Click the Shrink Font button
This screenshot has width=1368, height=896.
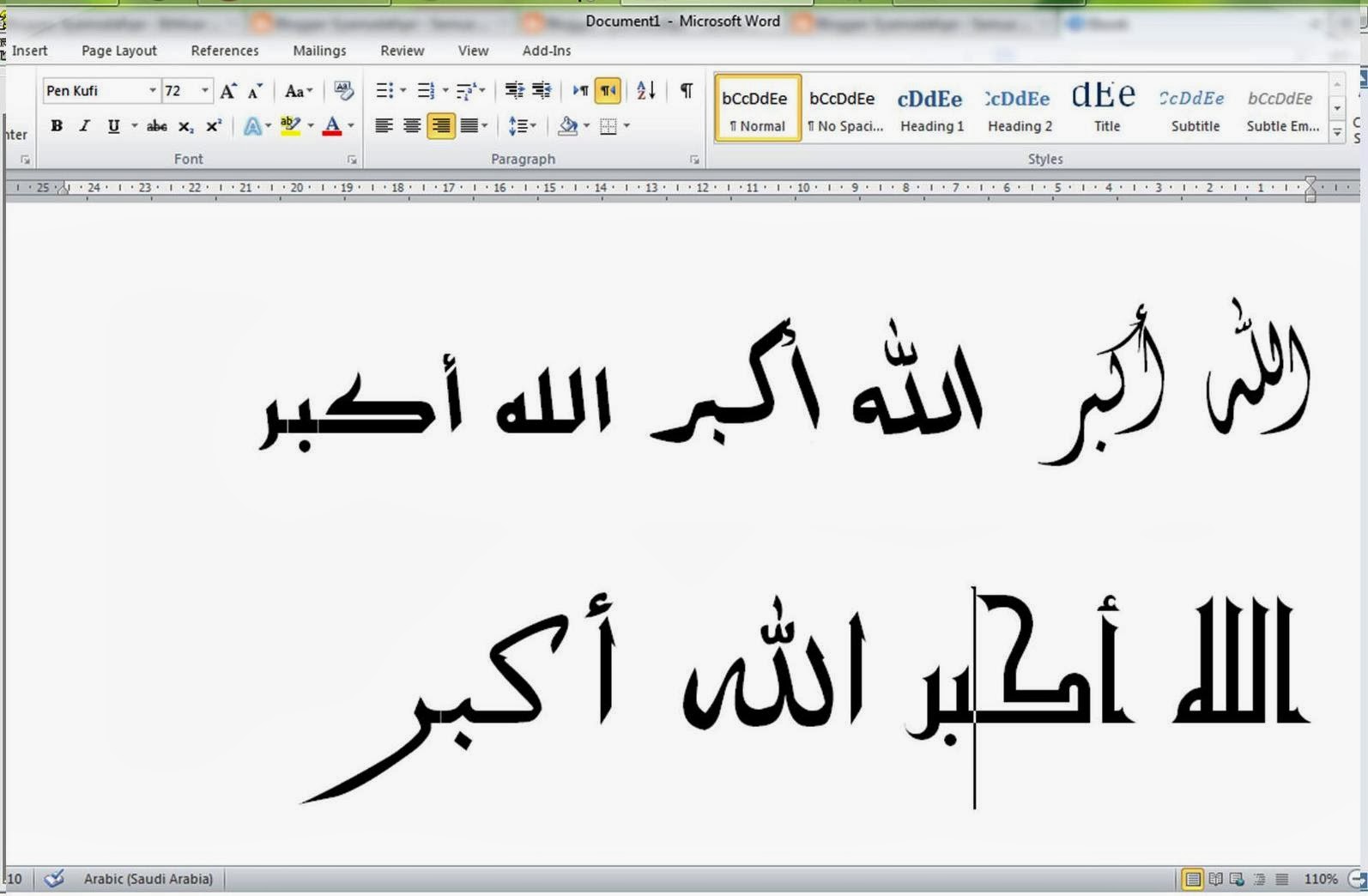(x=255, y=91)
